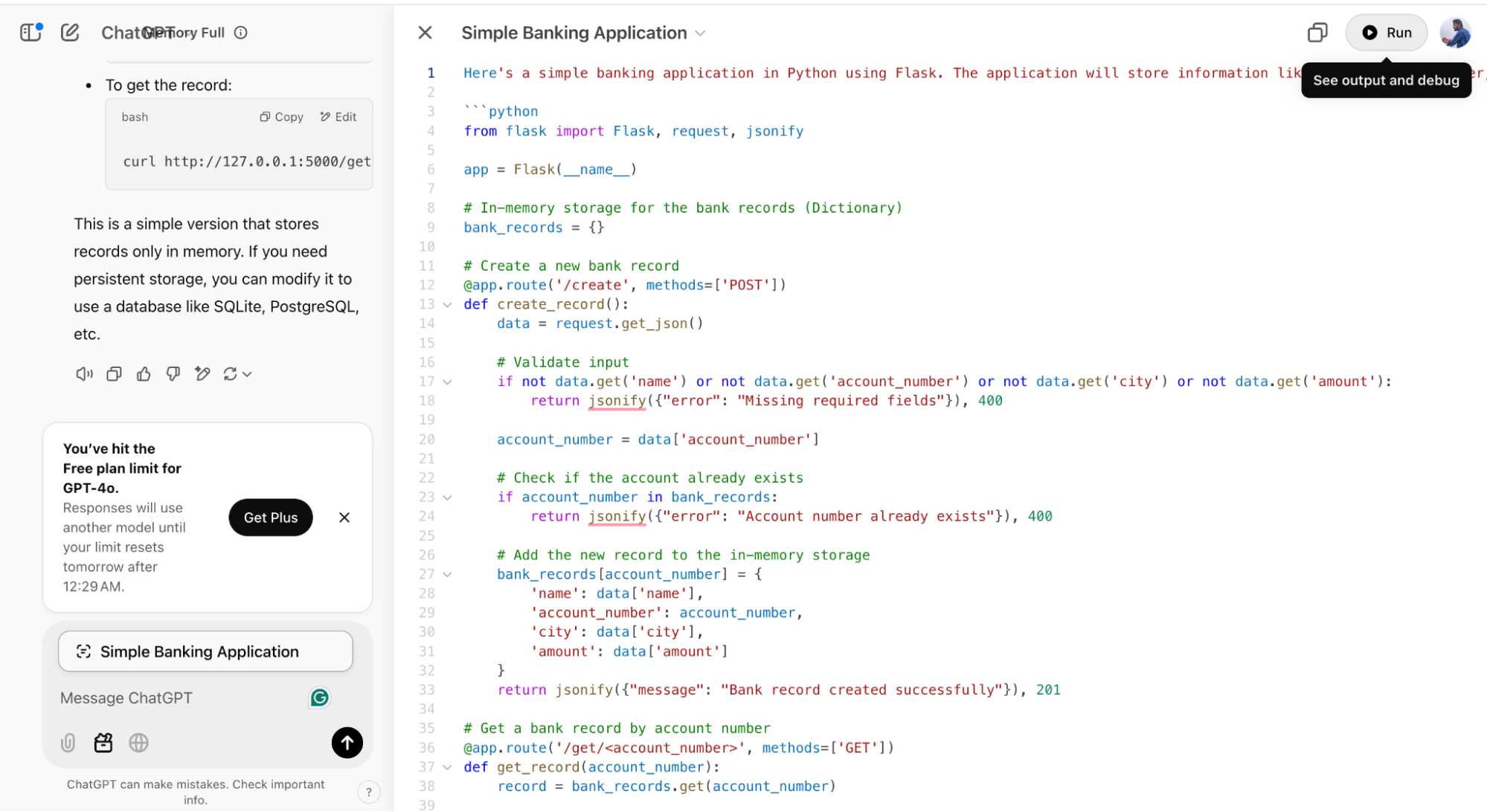Give thumbs down to the response
This screenshot has width=1487, height=812.
(173, 374)
